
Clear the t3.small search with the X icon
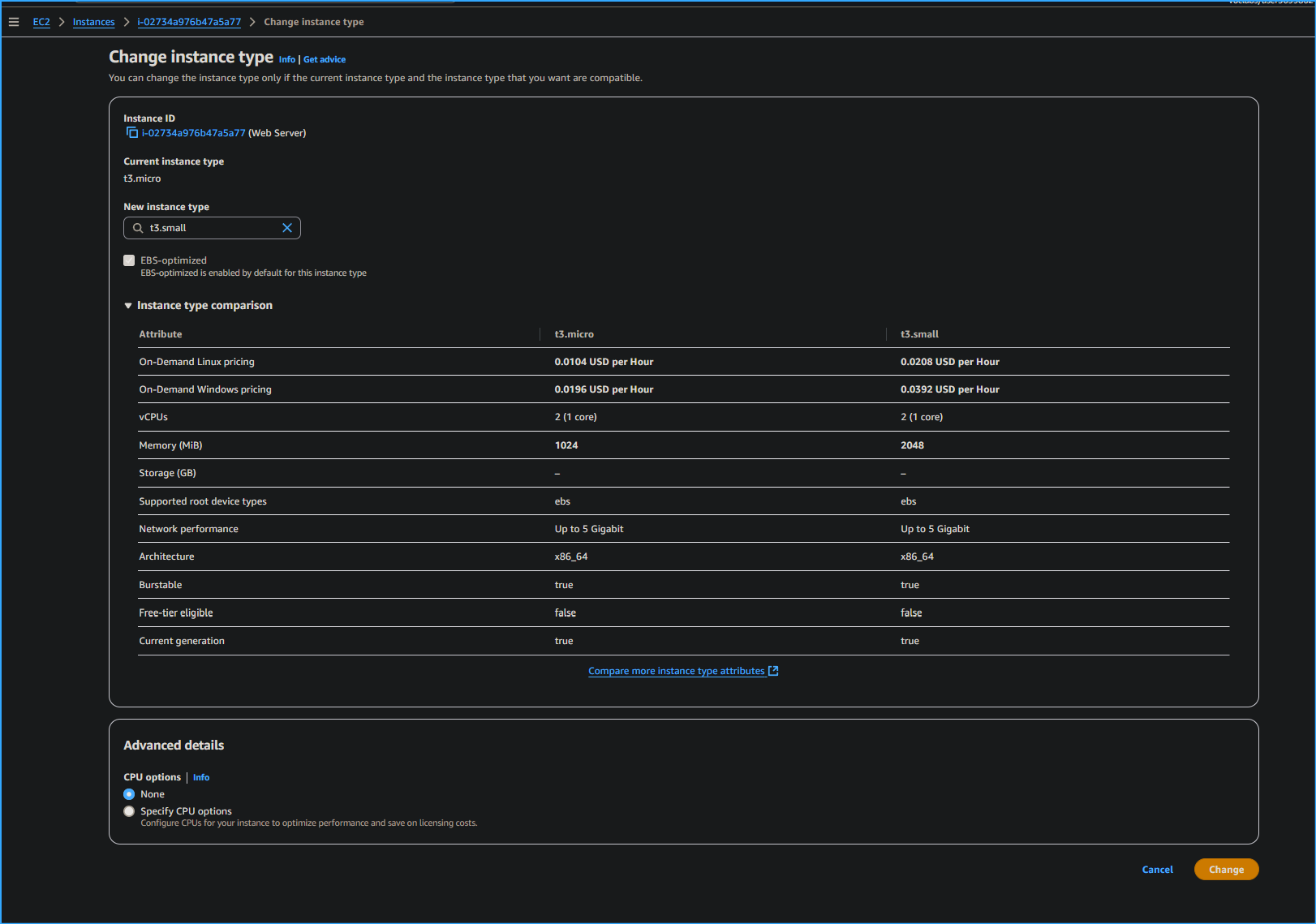(x=287, y=228)
